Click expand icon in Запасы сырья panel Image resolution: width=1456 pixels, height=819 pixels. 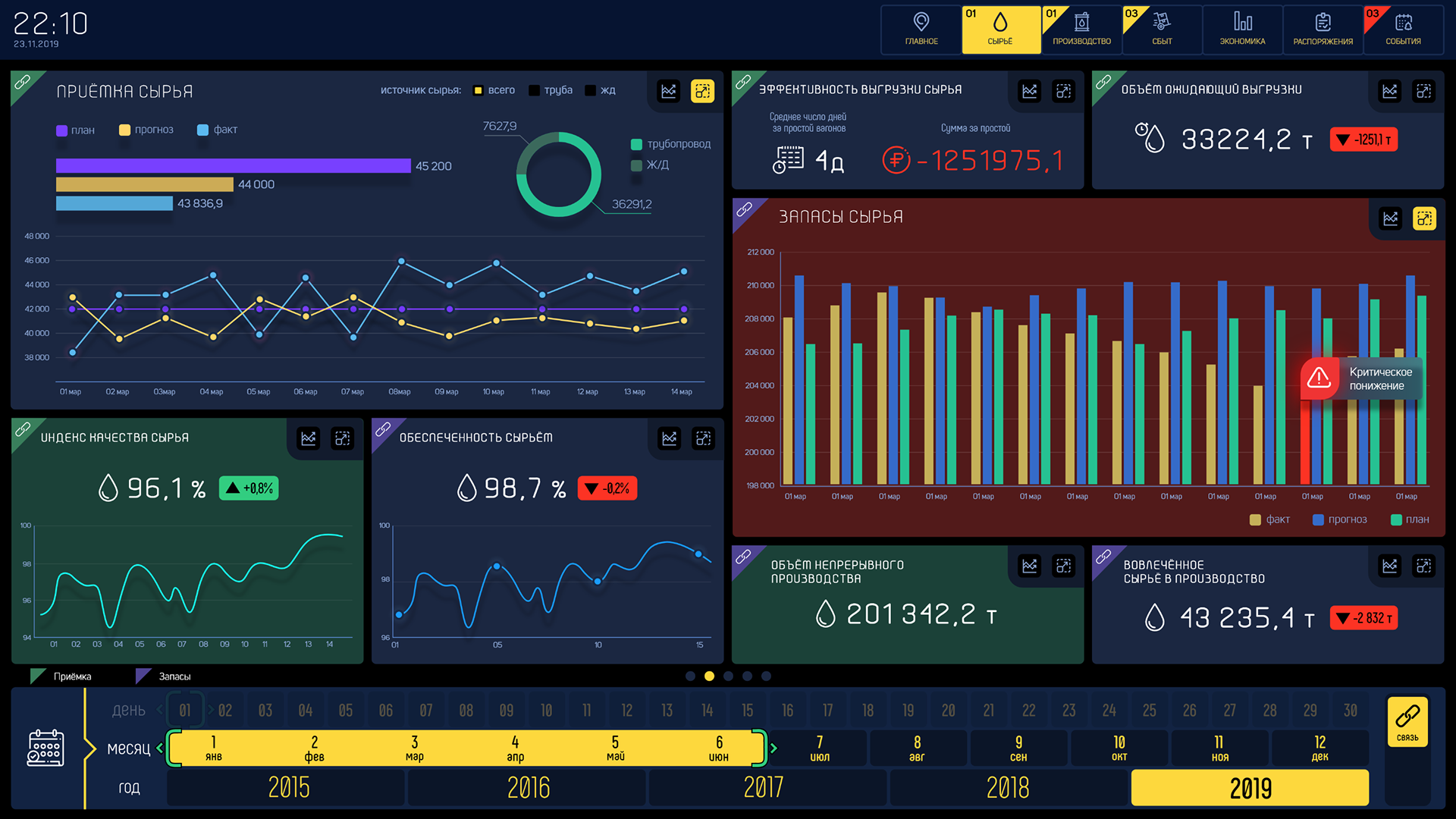(x=1424, y=219)
